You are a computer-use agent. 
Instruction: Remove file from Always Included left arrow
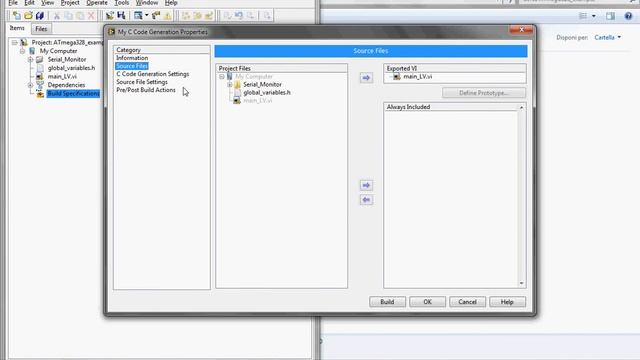pyautogui.click(x=366, y=200)
